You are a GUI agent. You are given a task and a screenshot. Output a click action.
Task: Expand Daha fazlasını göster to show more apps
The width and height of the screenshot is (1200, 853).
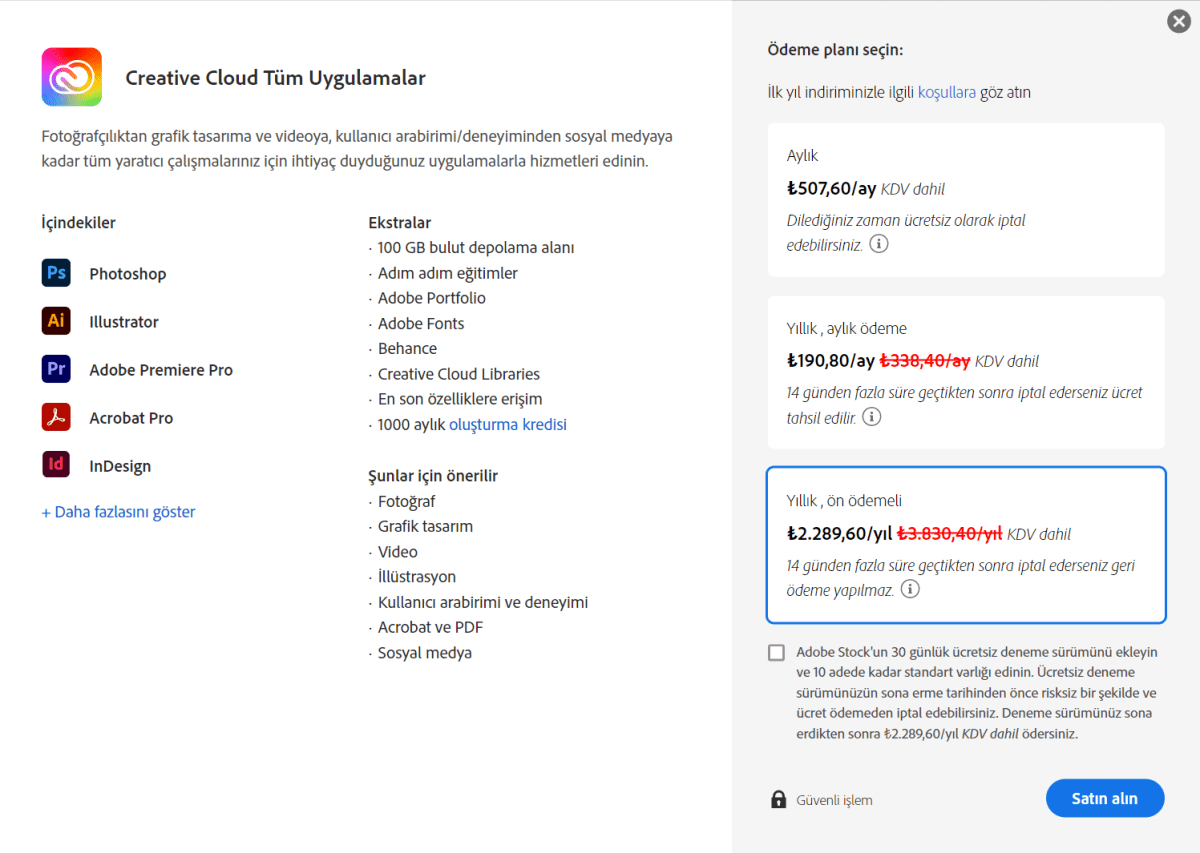click(x=118, y=511)
